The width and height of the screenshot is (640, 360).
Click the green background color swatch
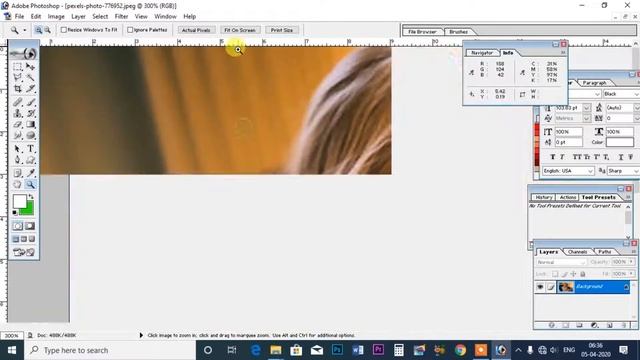[x=28, y=209]
